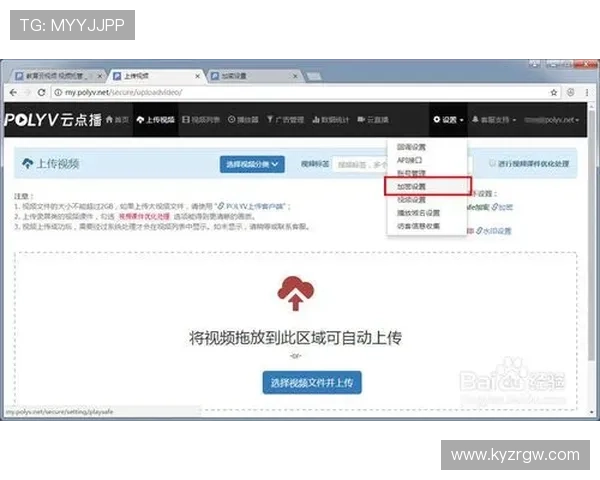Click the pink 视频课件优化处理 link
This screenshot has height=480, width=600.
tap(144, 217)
